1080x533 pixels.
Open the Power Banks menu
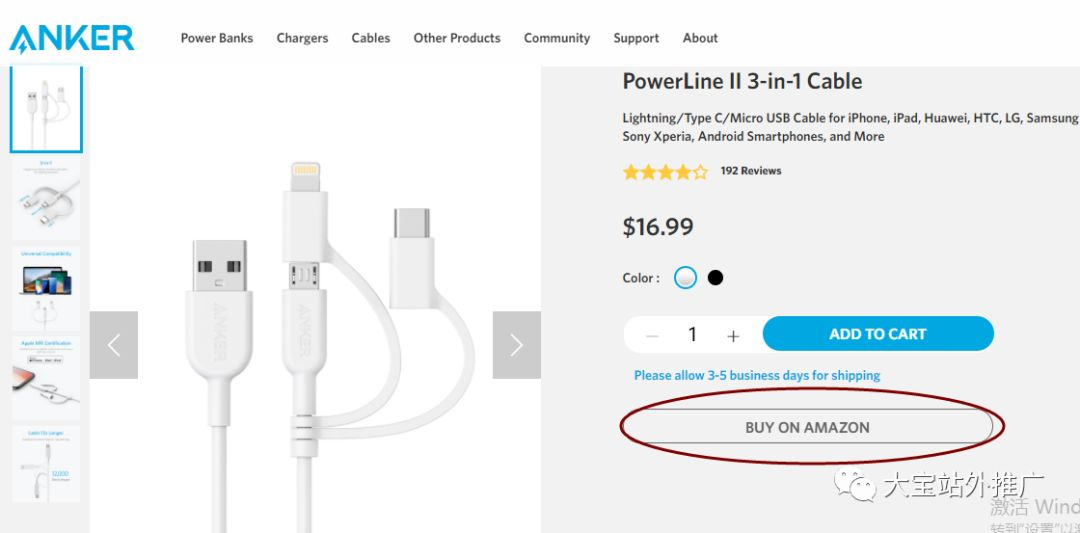[x=217, y=38]
